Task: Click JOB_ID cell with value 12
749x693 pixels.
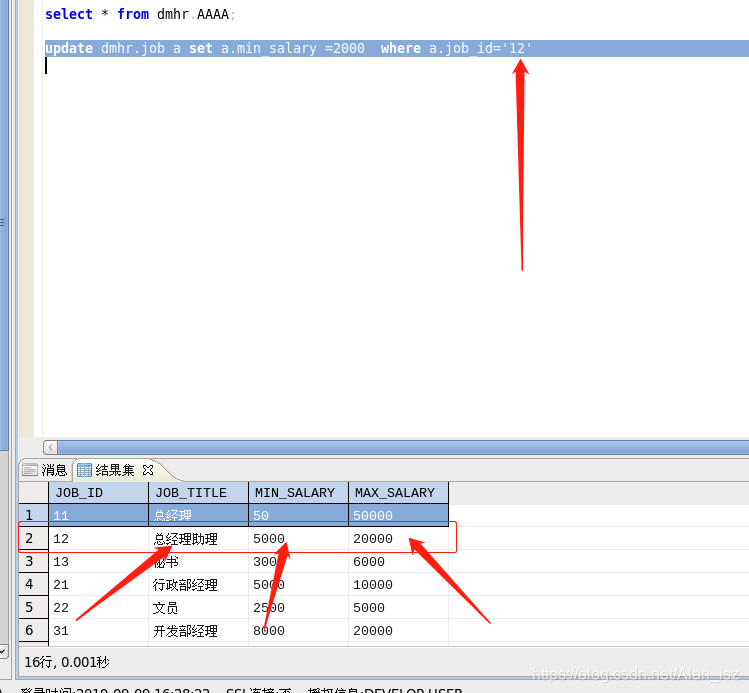Action: pyautogui.click(x=98, y=539)
